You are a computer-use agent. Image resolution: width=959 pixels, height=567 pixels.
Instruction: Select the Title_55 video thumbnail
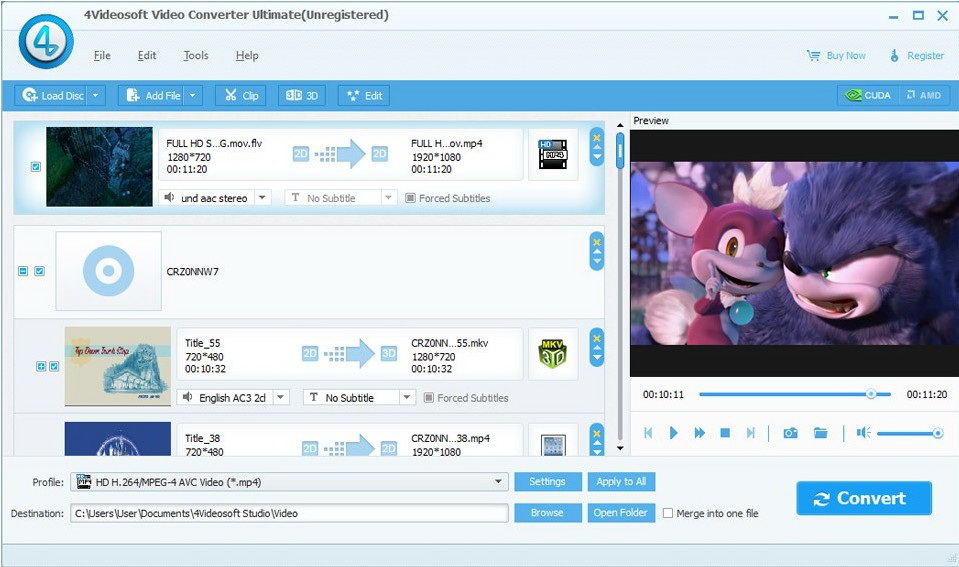pos(117,366)
